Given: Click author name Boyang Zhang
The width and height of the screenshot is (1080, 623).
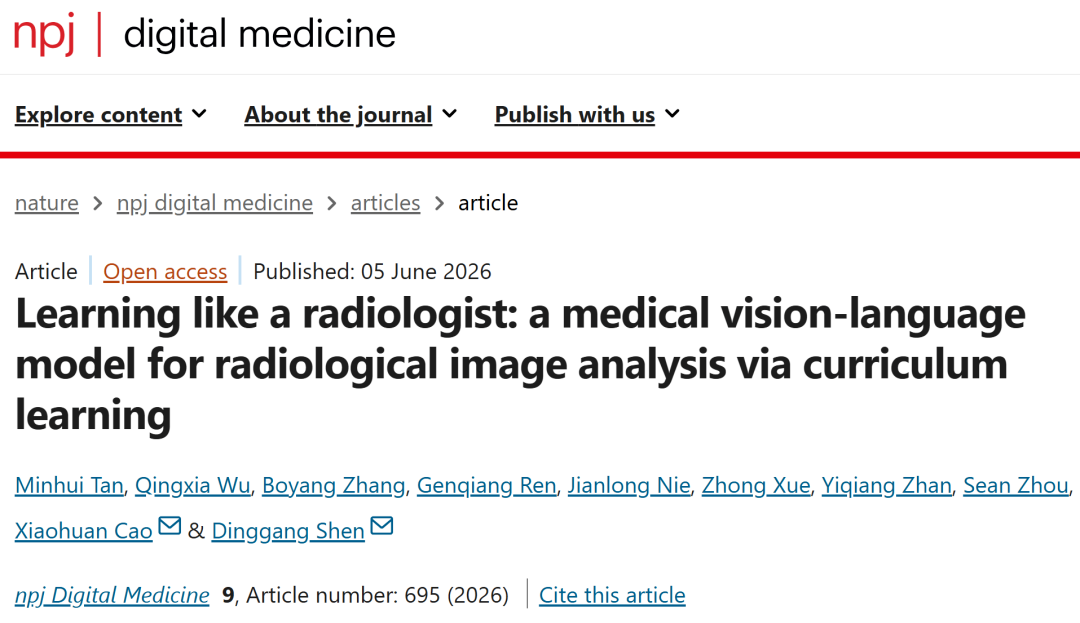Looking at the screenshot, I should 333,485.
